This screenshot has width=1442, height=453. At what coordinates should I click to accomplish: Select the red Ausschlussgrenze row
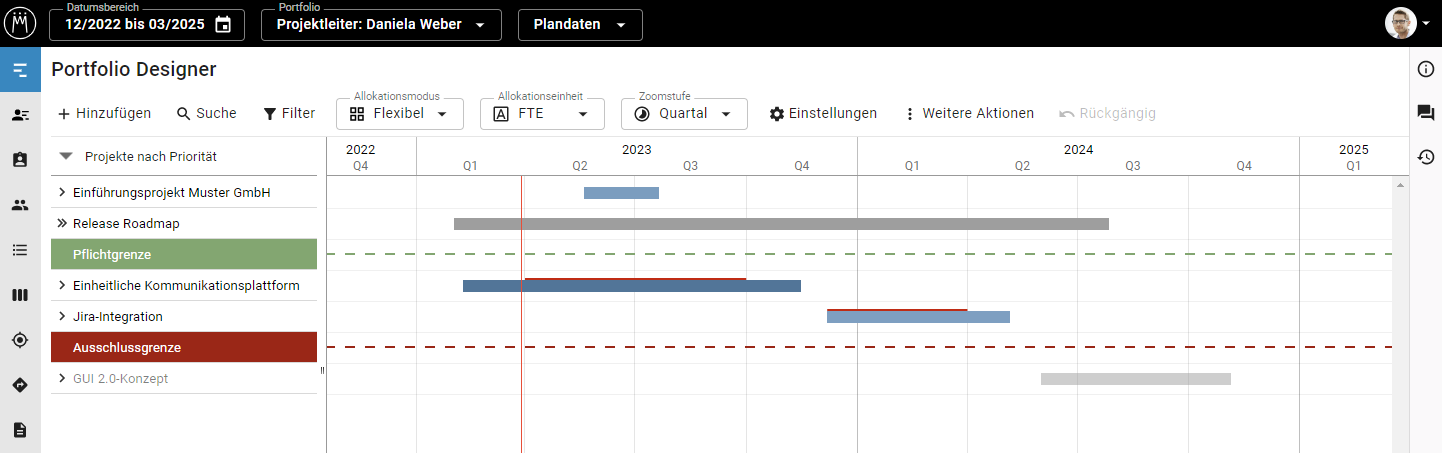click(184, 347)
